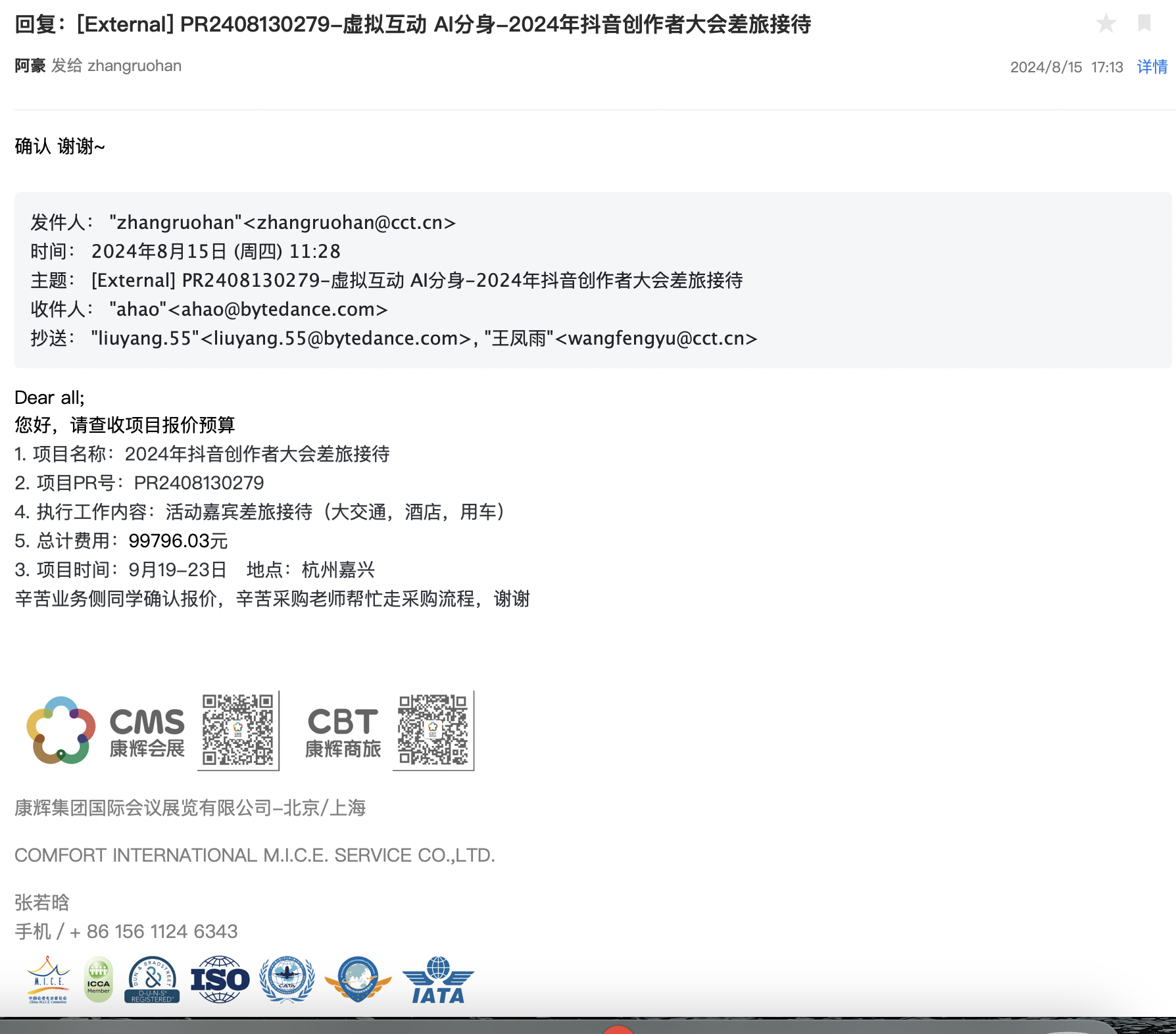Image resolution: width=1176 pixels, height=1034 pixels.
Task: Click the CBT 康辉商旅 logo
Action: click(x=343, y=731)
